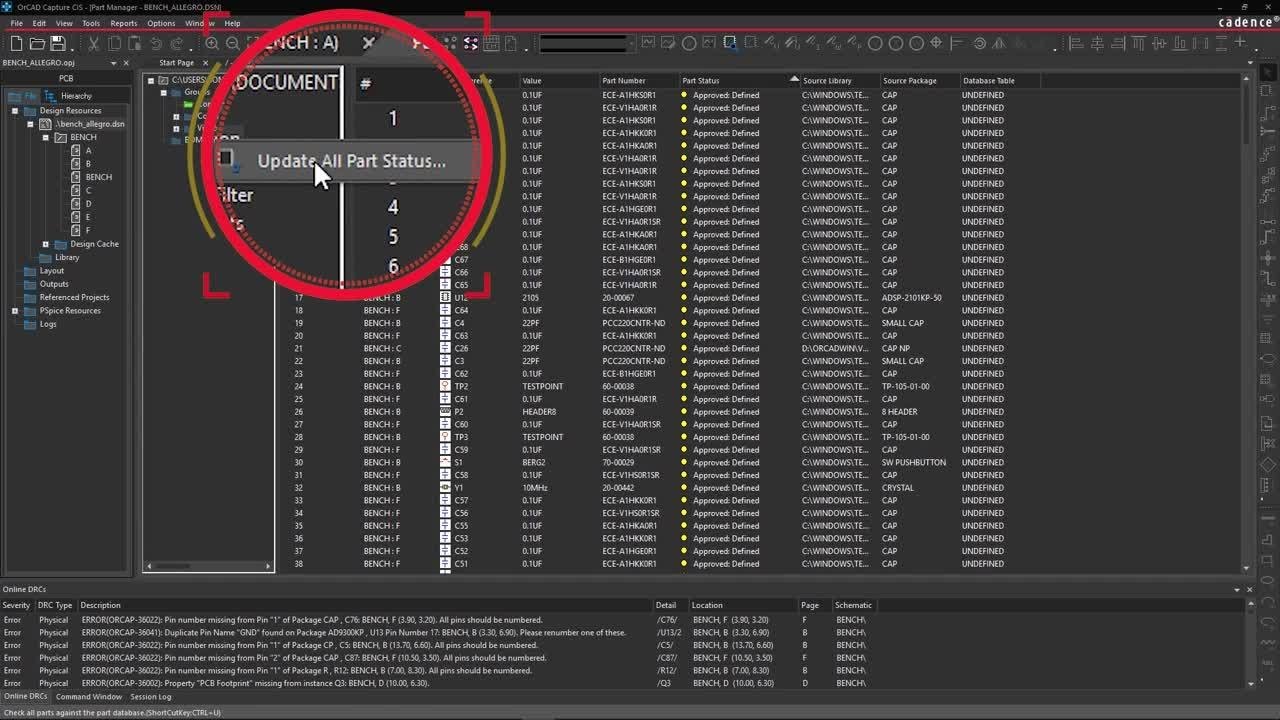Zoom in with the magnifier plus icon

(x=212, y=43)
